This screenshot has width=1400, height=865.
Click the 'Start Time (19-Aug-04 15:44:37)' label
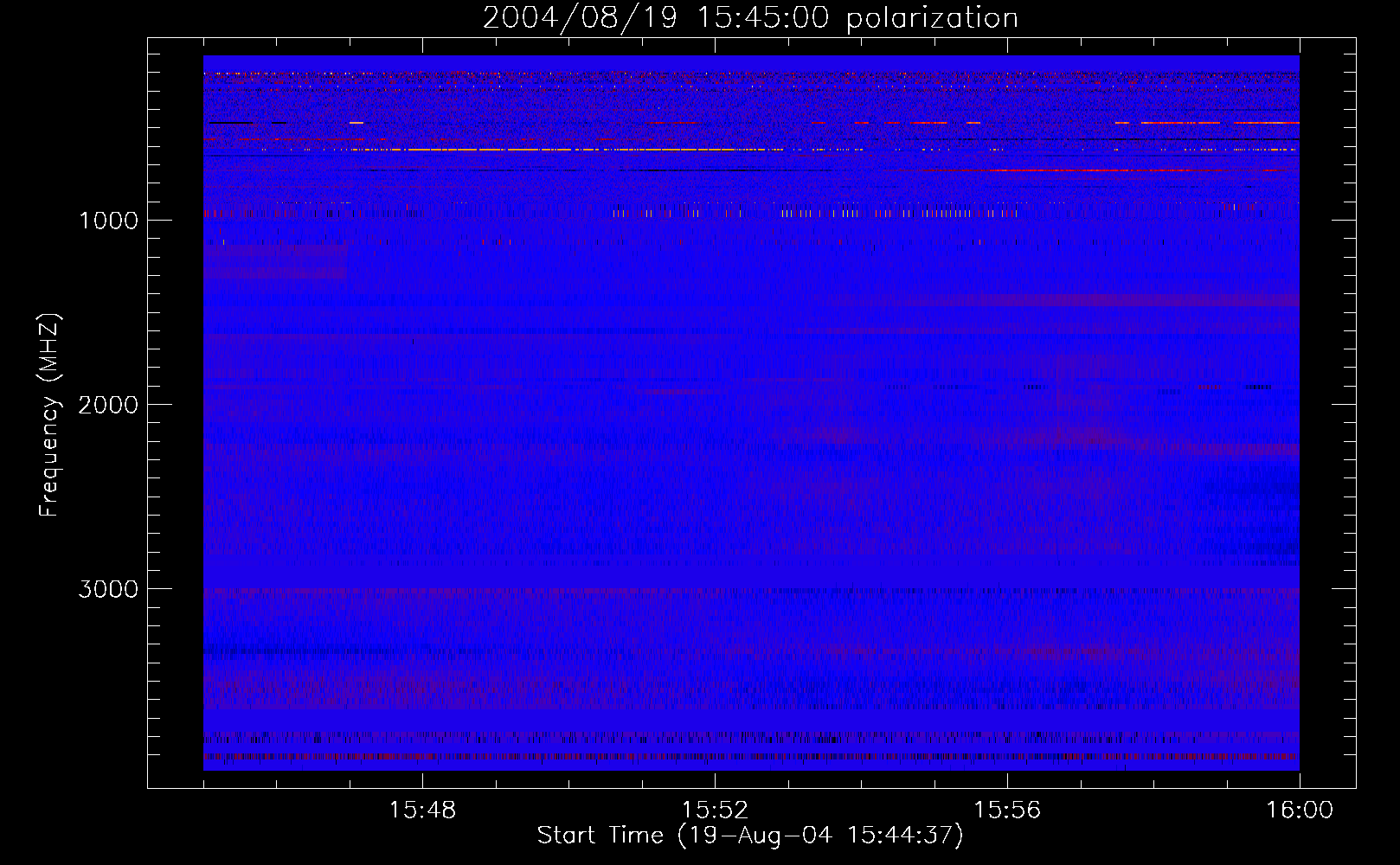750,836
